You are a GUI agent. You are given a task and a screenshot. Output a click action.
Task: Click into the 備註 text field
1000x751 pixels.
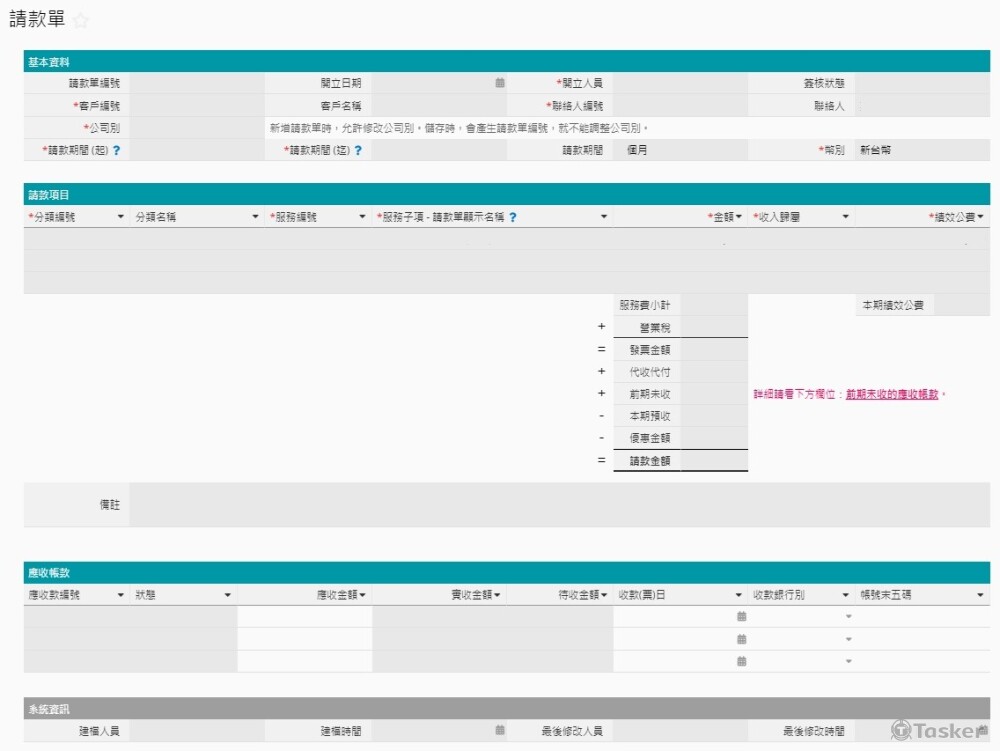pos(559,505)
